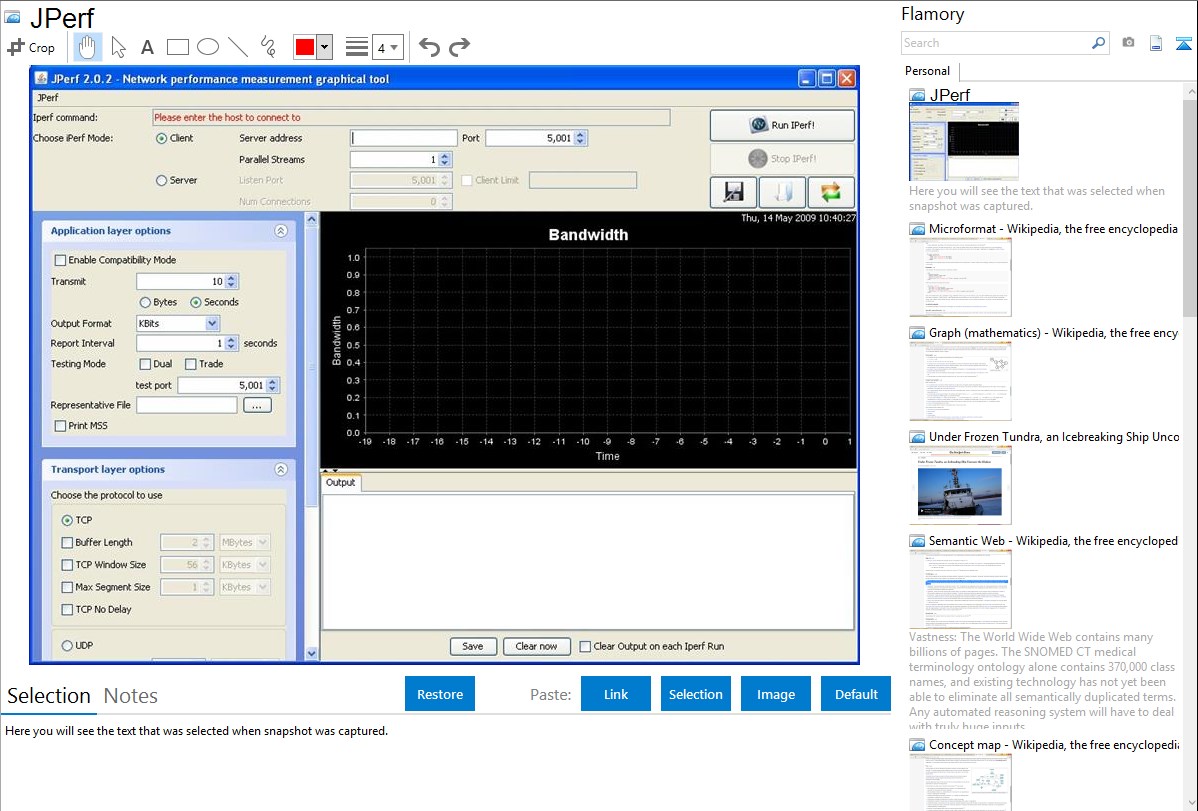
Task: Enable the Print MSS checkbox
Action: tap(60, 426)
